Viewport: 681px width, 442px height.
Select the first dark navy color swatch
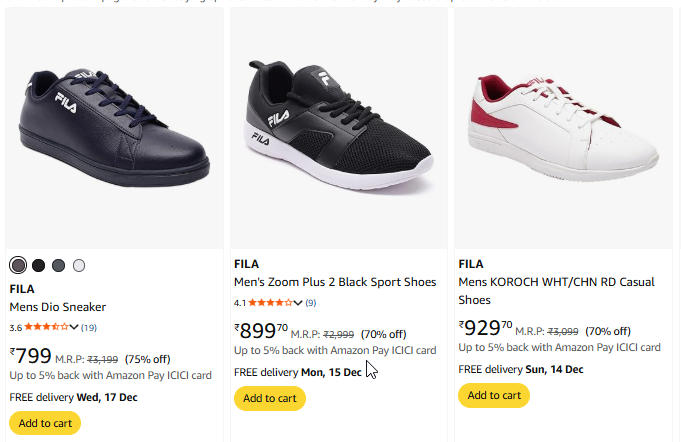[18, 265]
